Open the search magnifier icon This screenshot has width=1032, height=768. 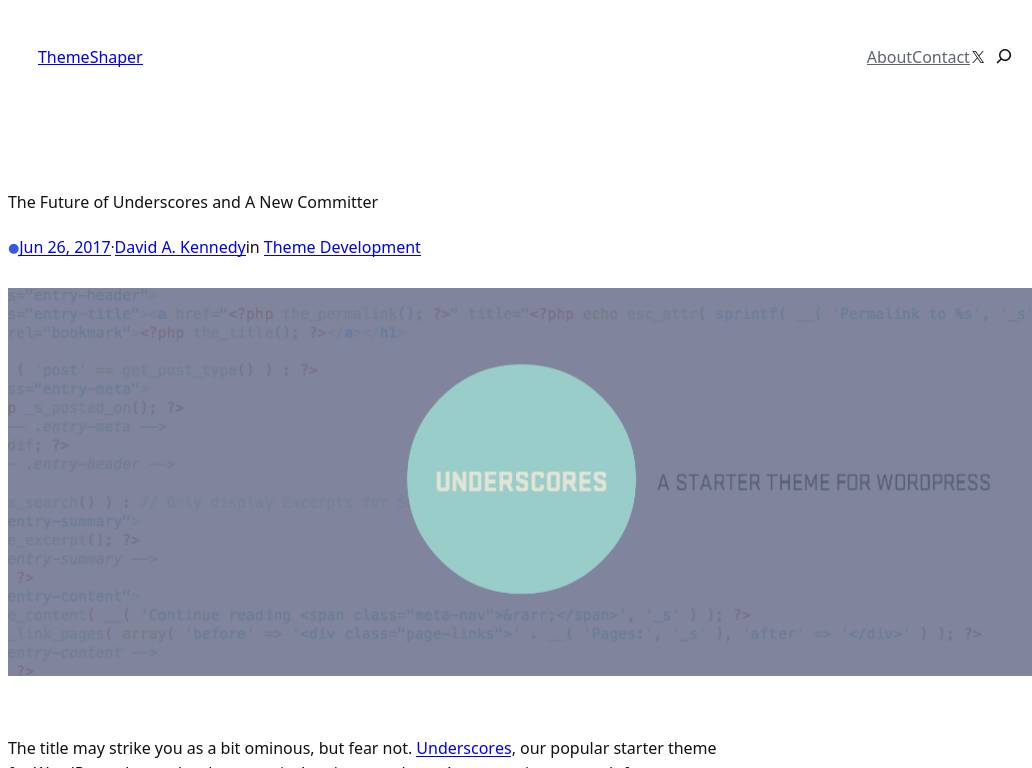1004,57
